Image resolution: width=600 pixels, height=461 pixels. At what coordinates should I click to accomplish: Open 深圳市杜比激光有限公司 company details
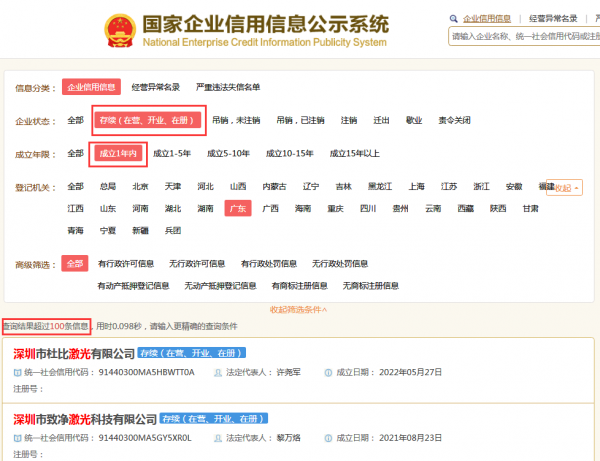pyautogui.click(x=74, y=354)
